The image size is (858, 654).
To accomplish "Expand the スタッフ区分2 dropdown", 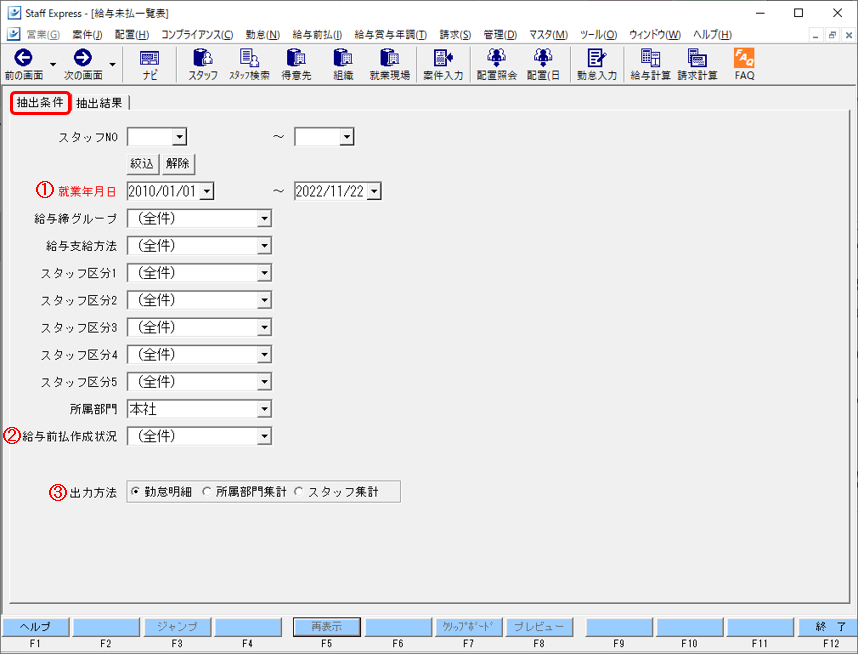I will pyautogui.click(x=264, y=300).
